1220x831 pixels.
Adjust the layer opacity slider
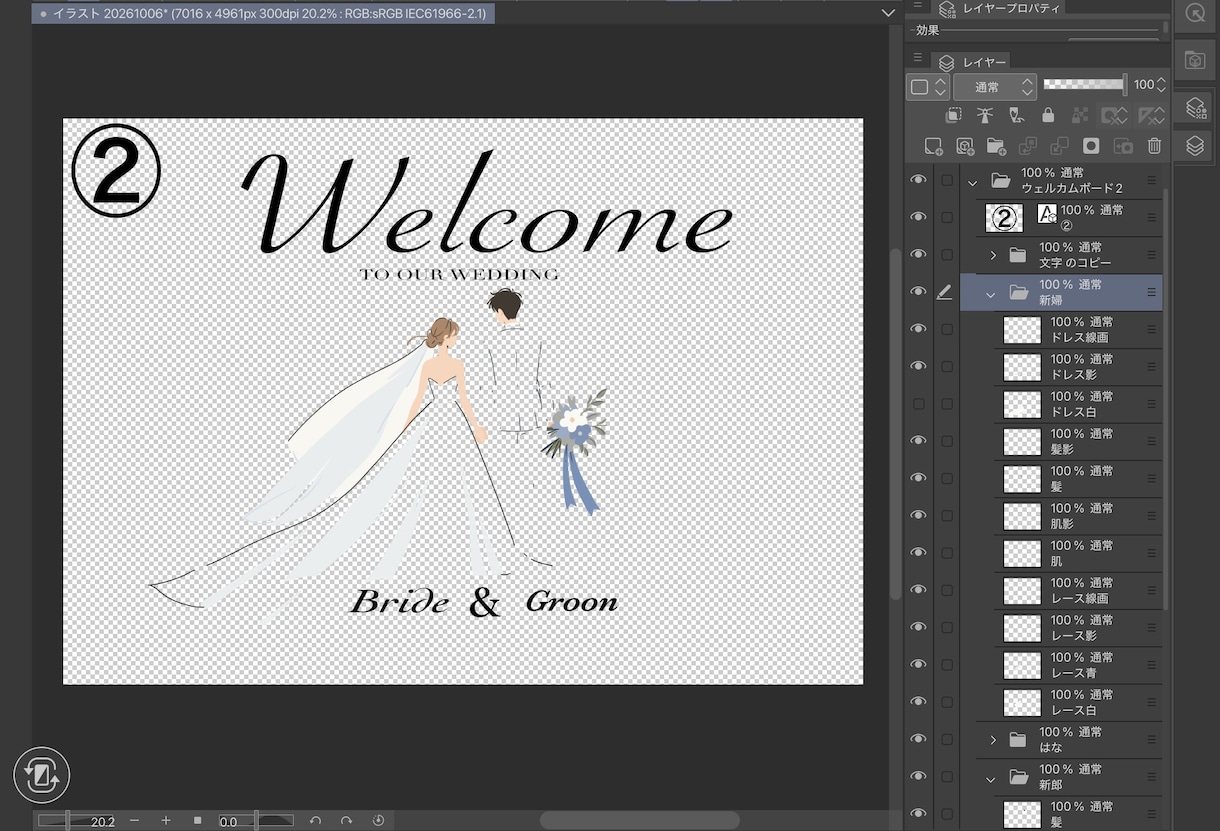coord(1084,85)
